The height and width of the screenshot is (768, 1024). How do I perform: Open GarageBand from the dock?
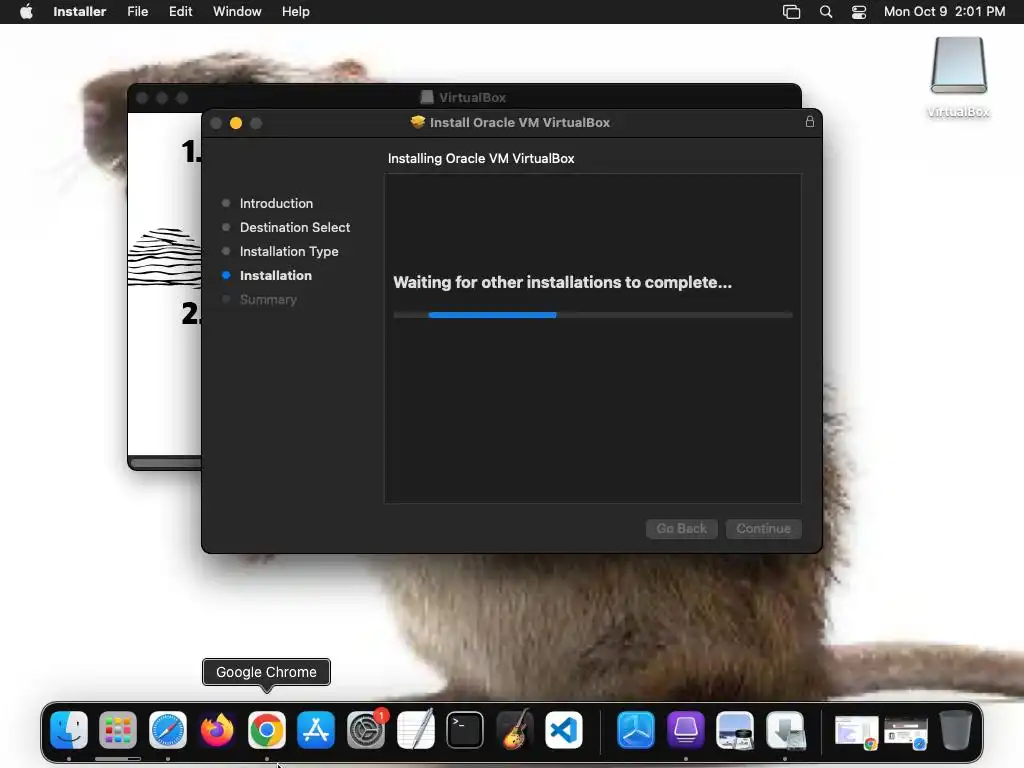click(515, 730)
